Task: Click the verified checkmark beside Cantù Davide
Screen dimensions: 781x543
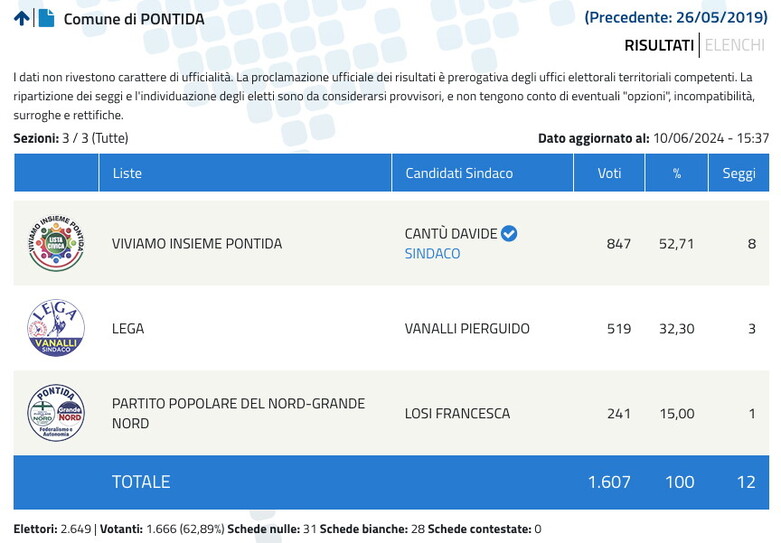Action: pyautogui.click(x=509, y=233)
